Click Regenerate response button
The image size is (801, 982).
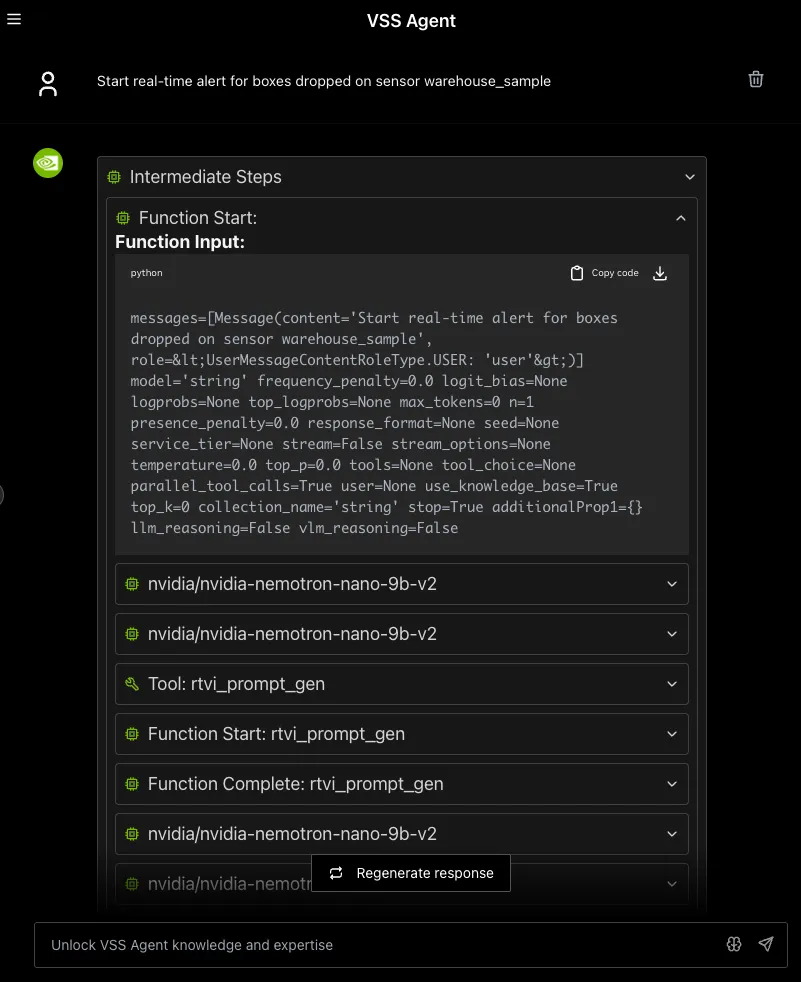tap(411, 873)
